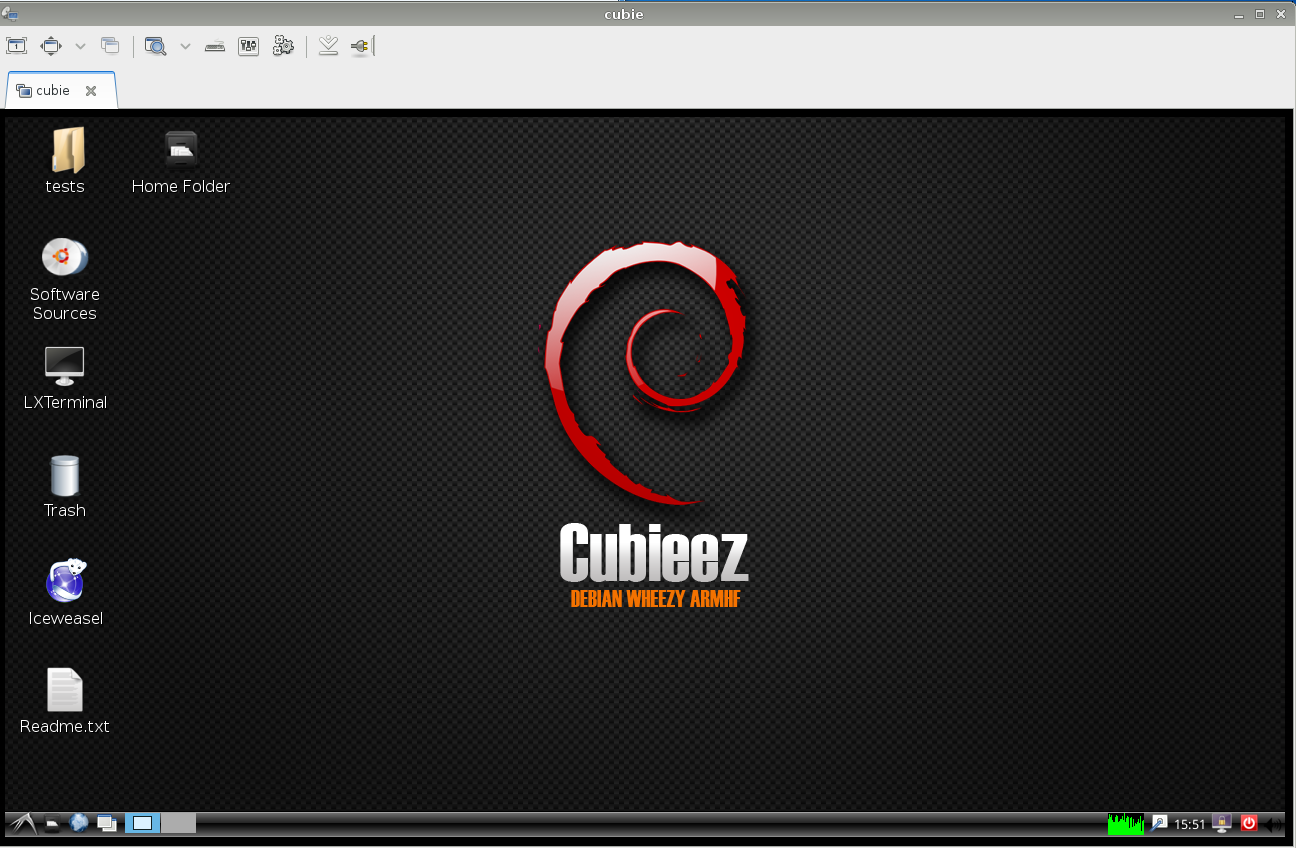This screenshot has height=848, width=1296.
Task: Click the red power logout button
Action: tap(1249, 824)
